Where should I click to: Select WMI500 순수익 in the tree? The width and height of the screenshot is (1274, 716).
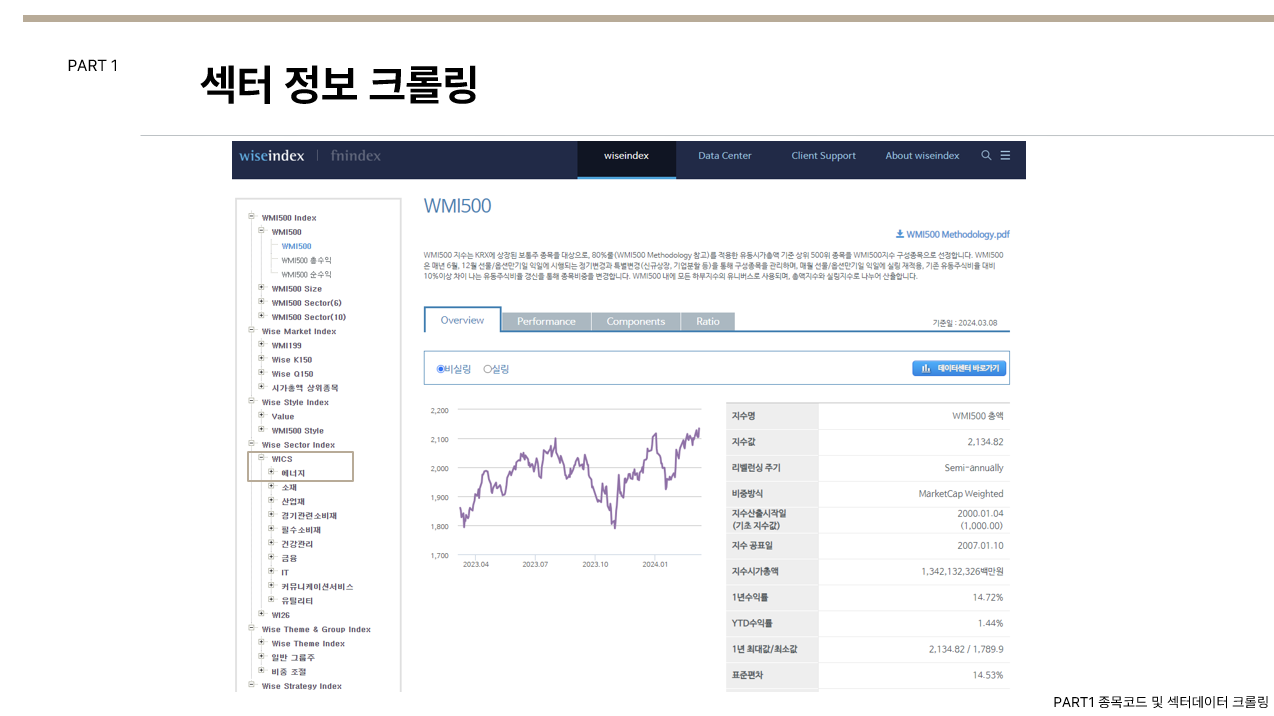point(306,274)
